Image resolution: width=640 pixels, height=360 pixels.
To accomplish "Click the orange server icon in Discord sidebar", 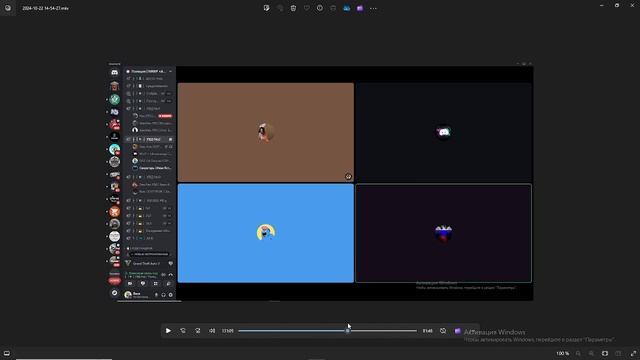I will tap(115, 211).
